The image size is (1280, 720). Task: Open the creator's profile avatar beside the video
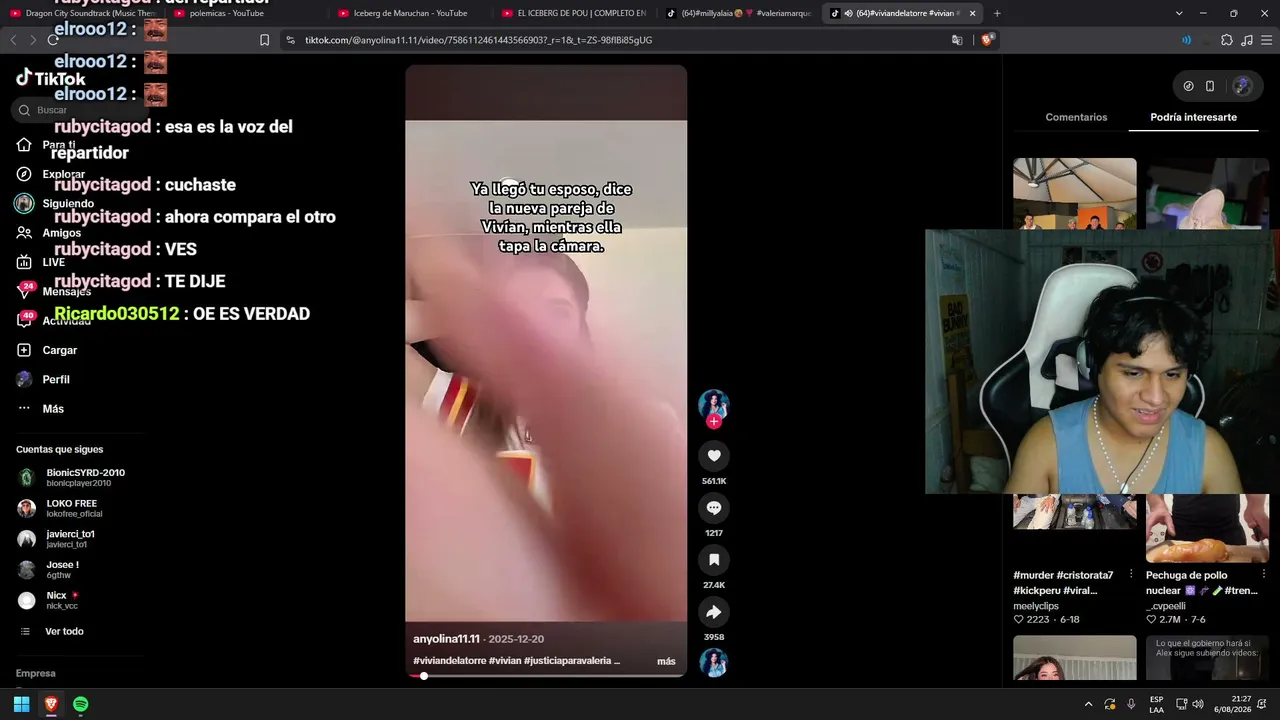[714, 404]
